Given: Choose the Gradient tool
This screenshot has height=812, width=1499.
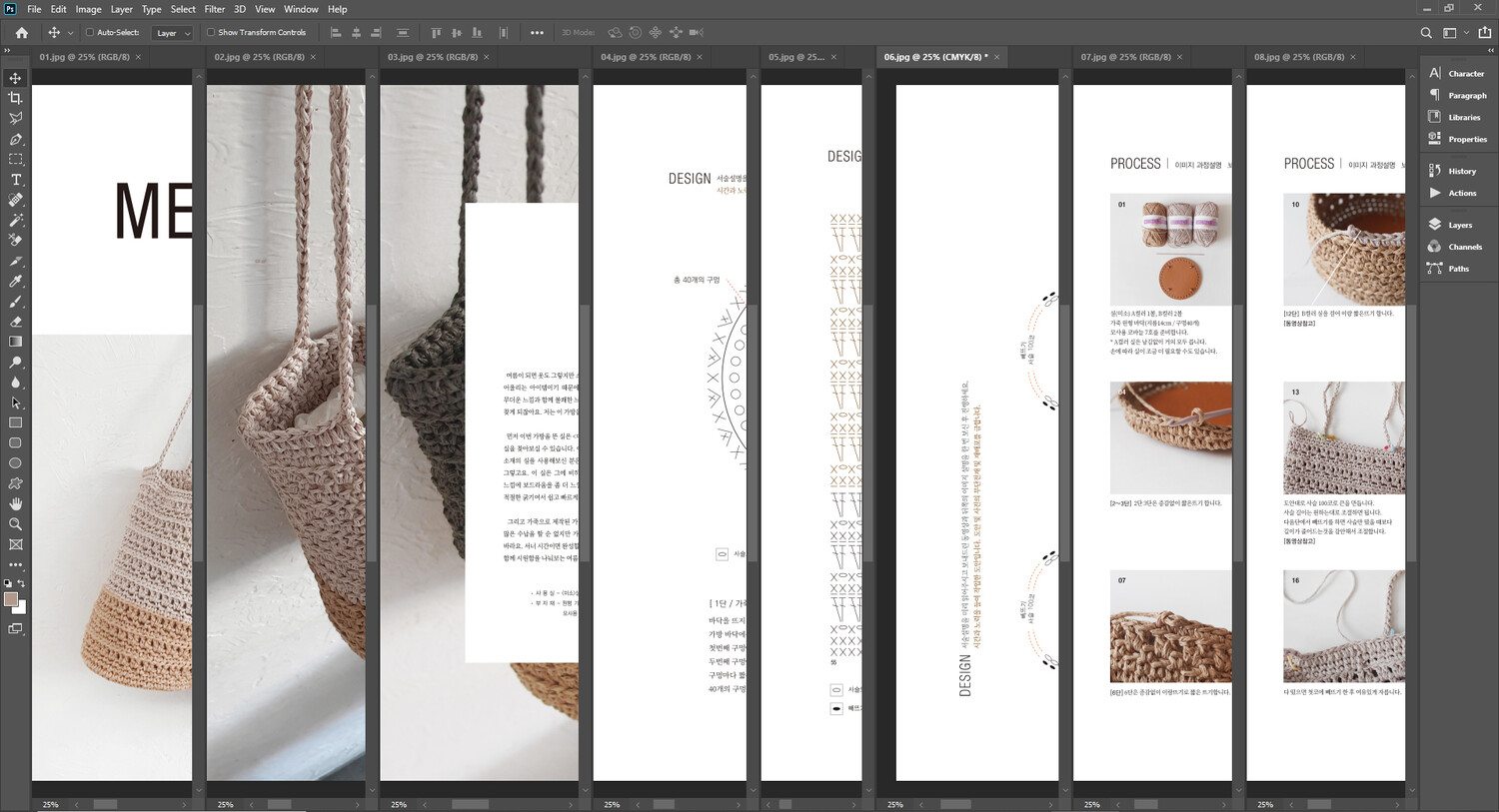Looking at the screenshot, I should [x=15, y=342].
